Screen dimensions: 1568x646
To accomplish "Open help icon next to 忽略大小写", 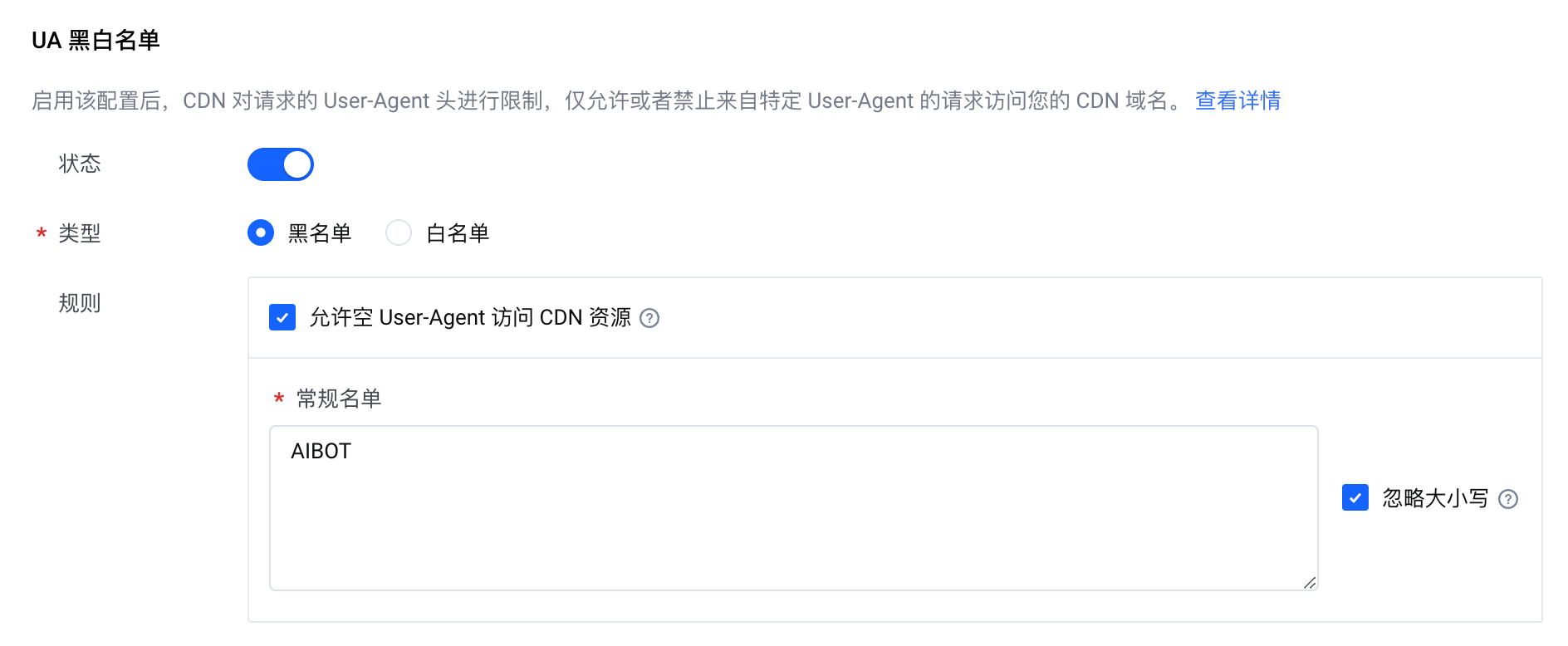I will 1508,499.
